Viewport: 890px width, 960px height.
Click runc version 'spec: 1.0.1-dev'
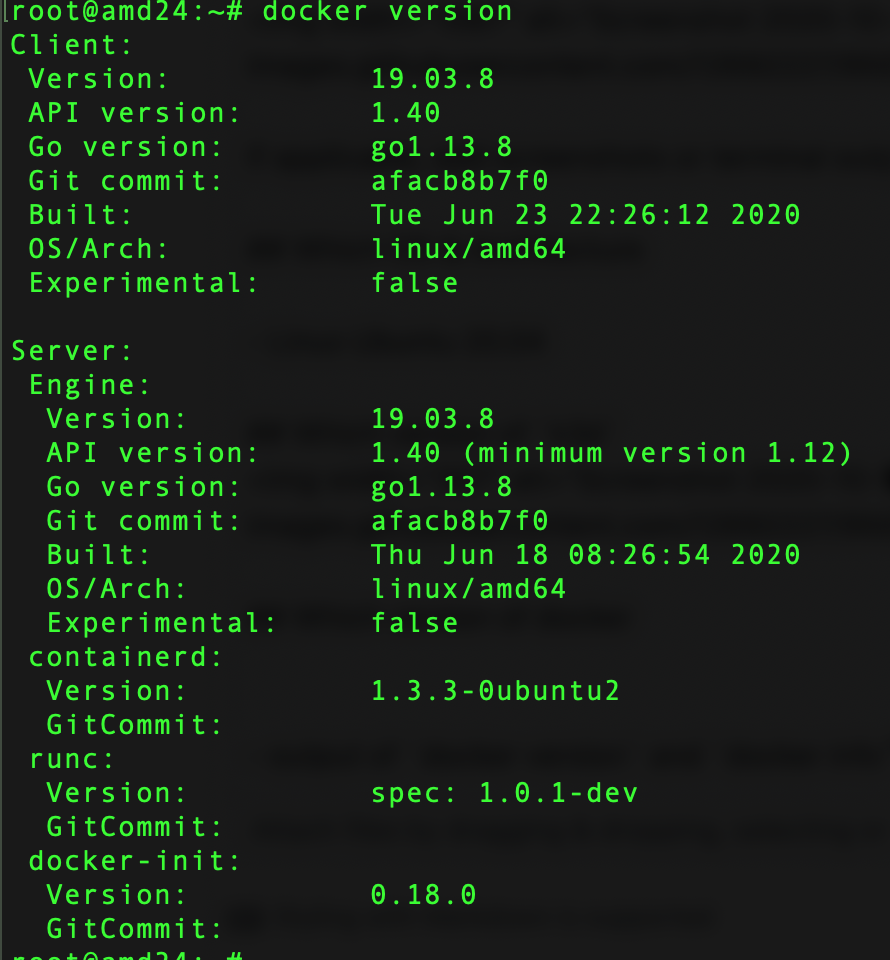click(x=504, y=793)
